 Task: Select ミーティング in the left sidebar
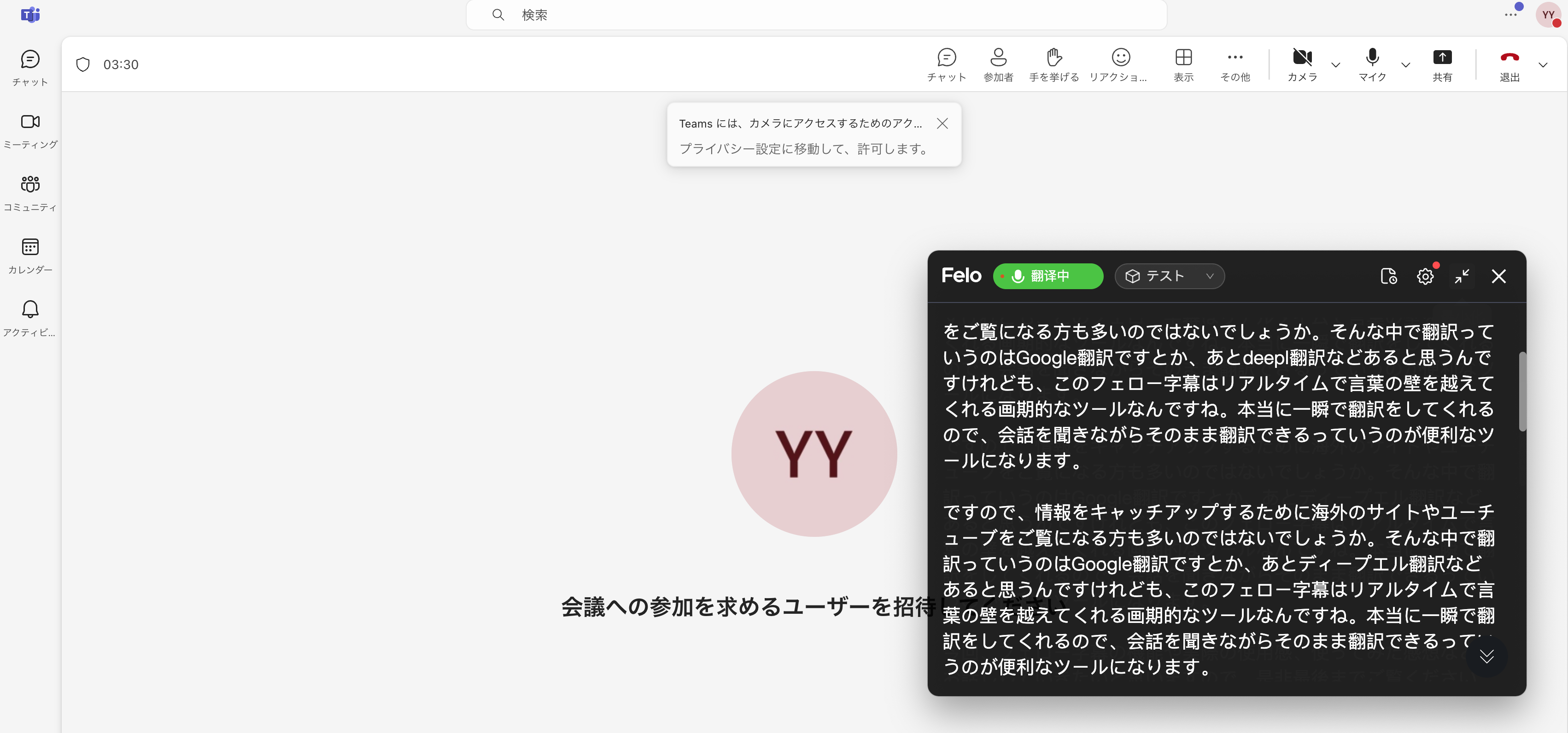tap(29, 131)
